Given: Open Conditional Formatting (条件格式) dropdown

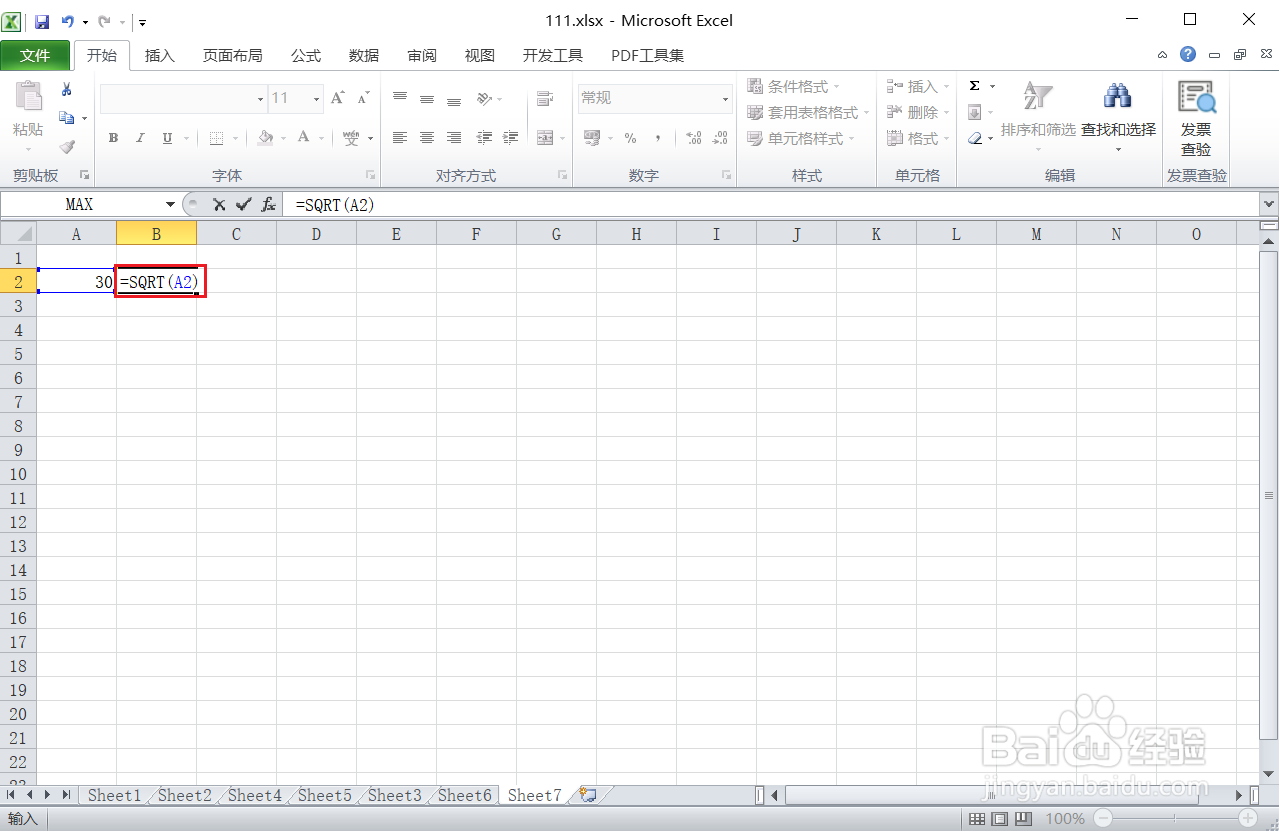Looking at the screenshot, I should pyautogui.click(x=794, y=86).
